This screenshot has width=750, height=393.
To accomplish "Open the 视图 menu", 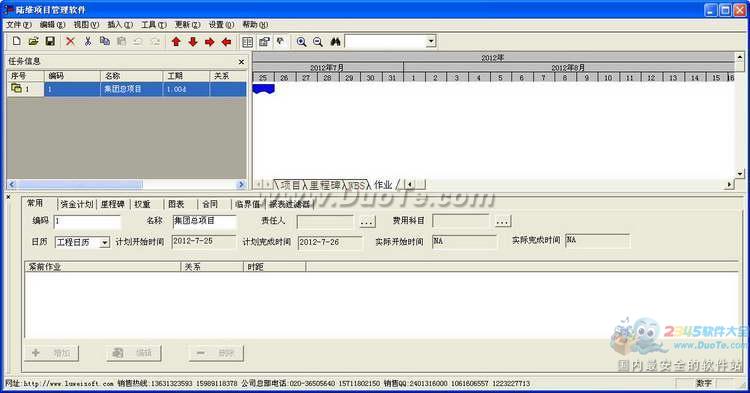I will (86, 24).
